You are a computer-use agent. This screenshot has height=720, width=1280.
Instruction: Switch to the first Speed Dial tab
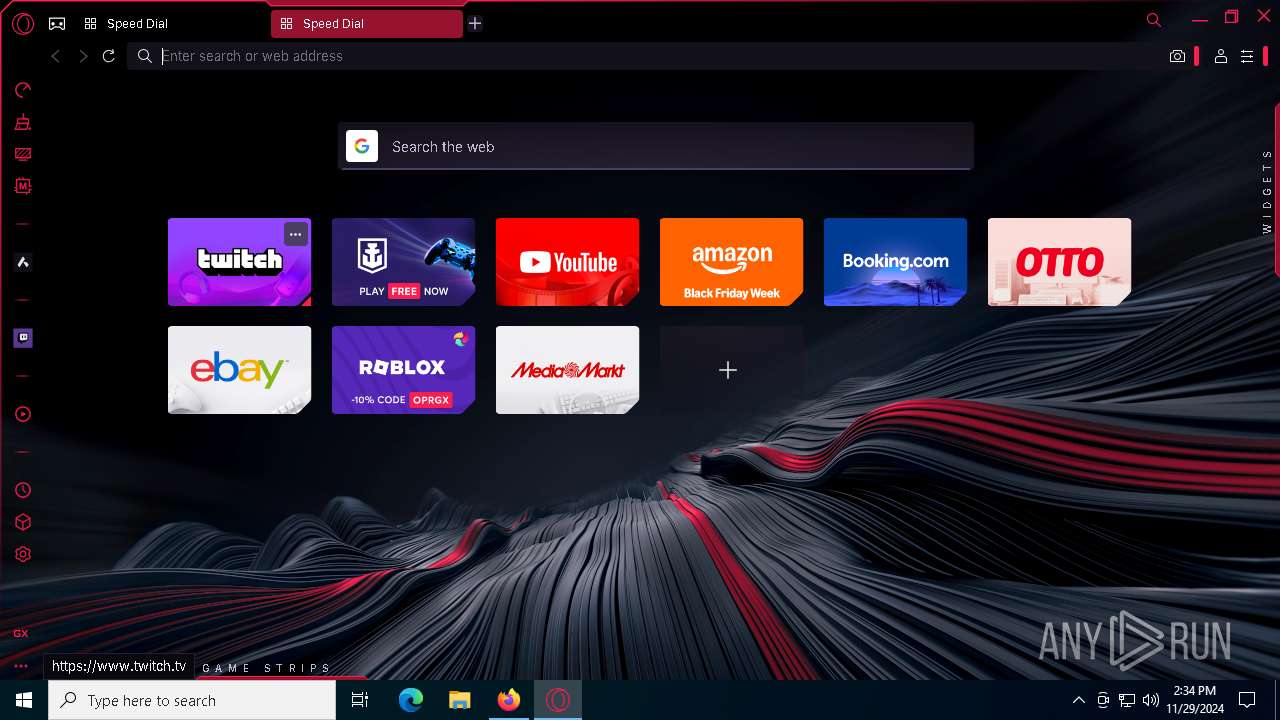[x=170, y=24]
